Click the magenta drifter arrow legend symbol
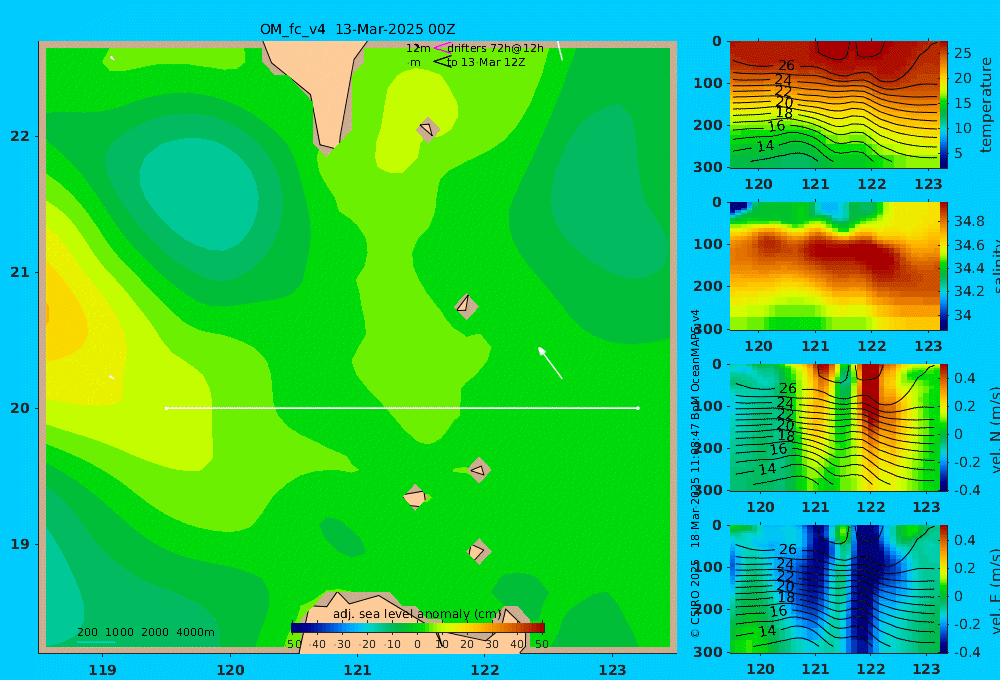 pyautogui.click(x=441, y=48)
